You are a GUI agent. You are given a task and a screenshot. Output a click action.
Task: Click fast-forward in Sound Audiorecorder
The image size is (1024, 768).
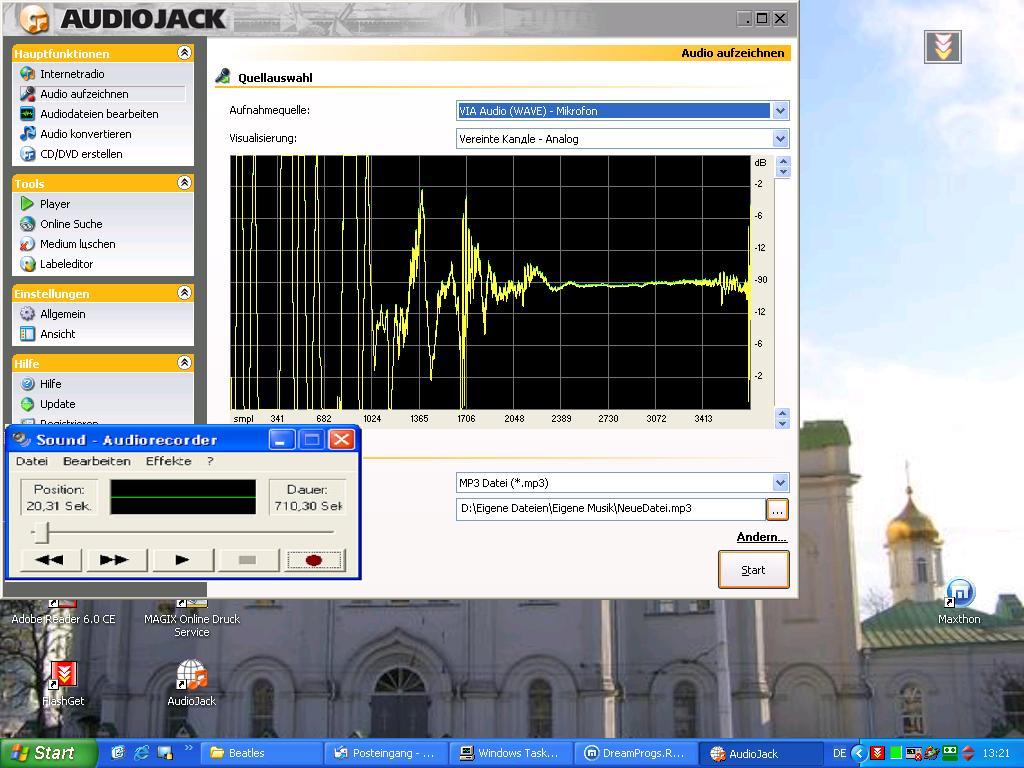click(115, 560)
